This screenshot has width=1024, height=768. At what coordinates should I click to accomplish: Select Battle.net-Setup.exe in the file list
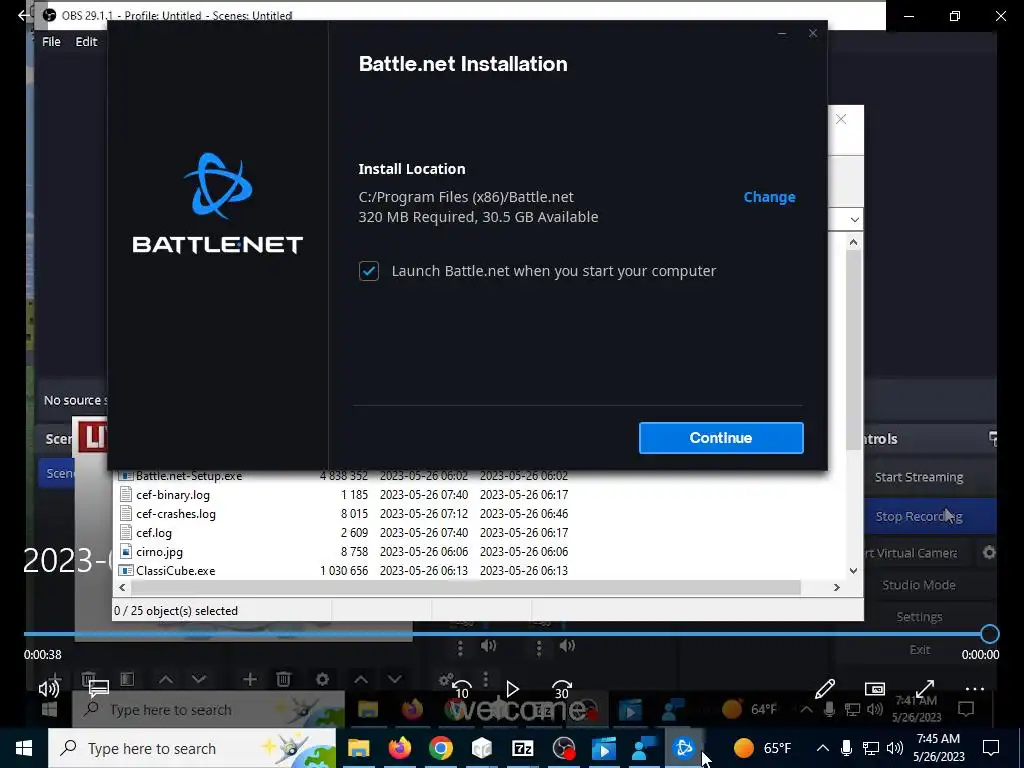tap(189, 476)
